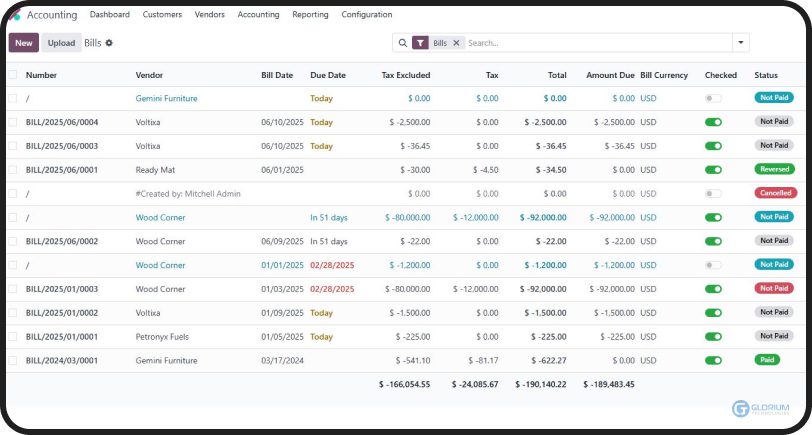Image resolution: width=812 pixels, height=435 pixels.
Task: Open the Reporting menu
Action: tap(310, 15)
